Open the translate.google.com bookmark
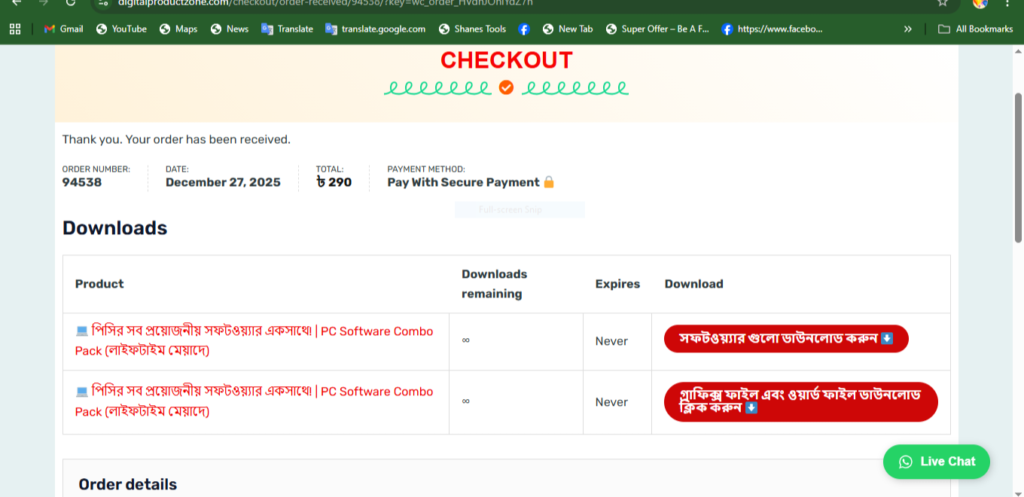Image resolution: width=1024 pixels, height=497 pixels. (x=375, y=29)
